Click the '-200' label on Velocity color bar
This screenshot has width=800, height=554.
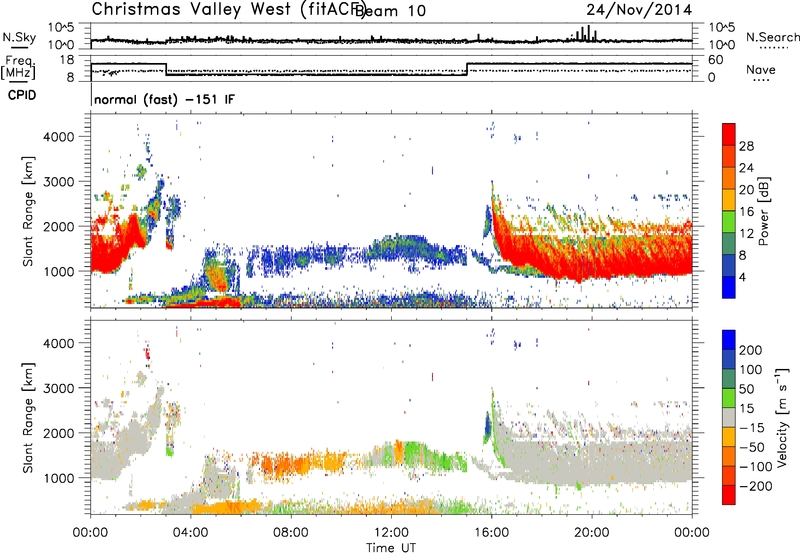(x=756, y=486)
